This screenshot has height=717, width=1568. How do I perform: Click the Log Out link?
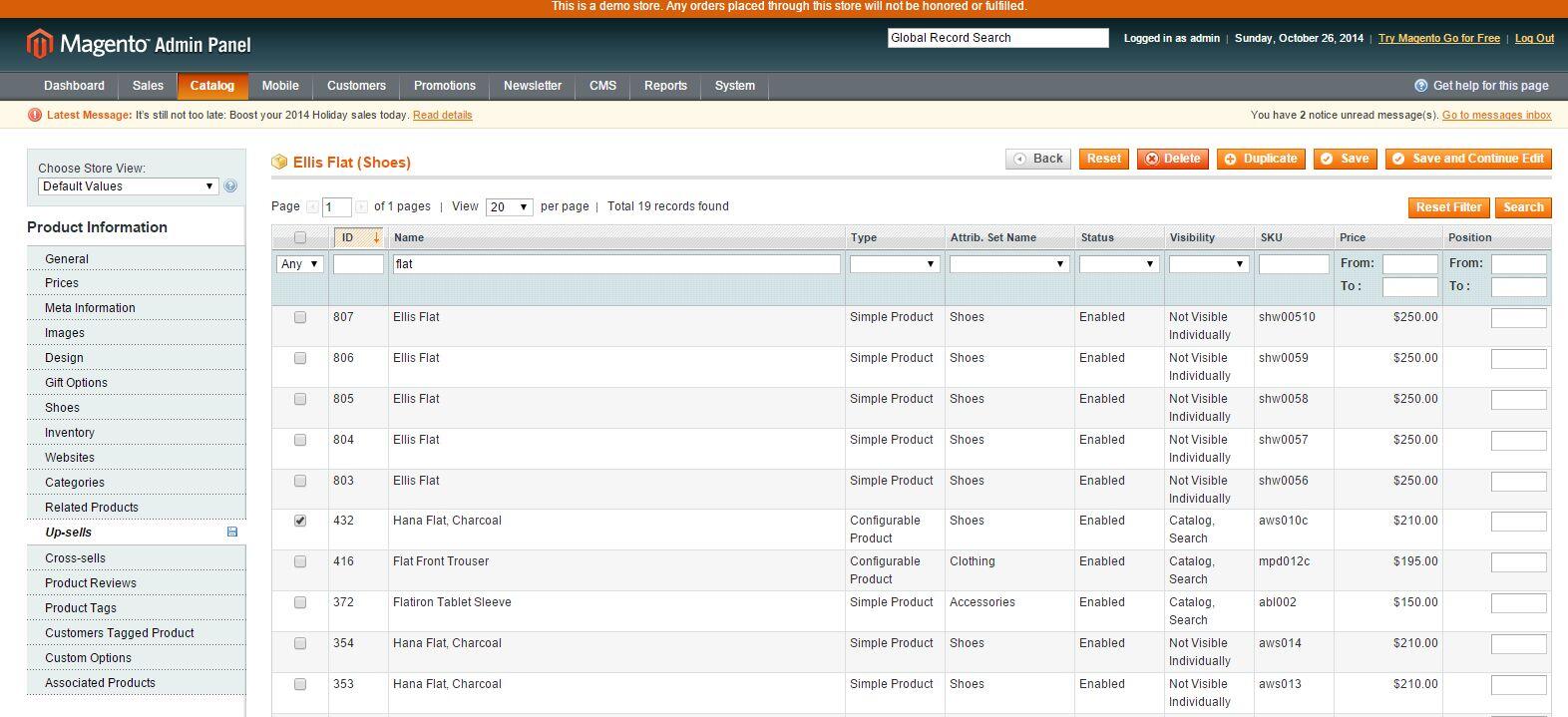[x=1534, y=39]
